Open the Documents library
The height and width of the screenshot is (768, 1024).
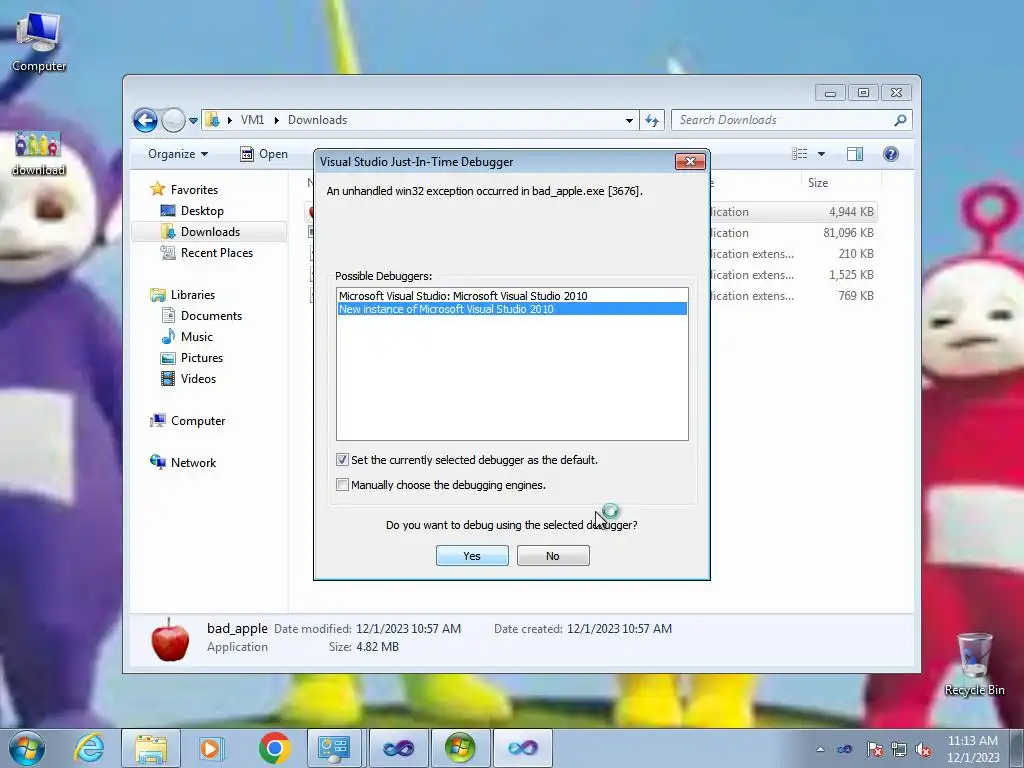click(x=211, y=315)
